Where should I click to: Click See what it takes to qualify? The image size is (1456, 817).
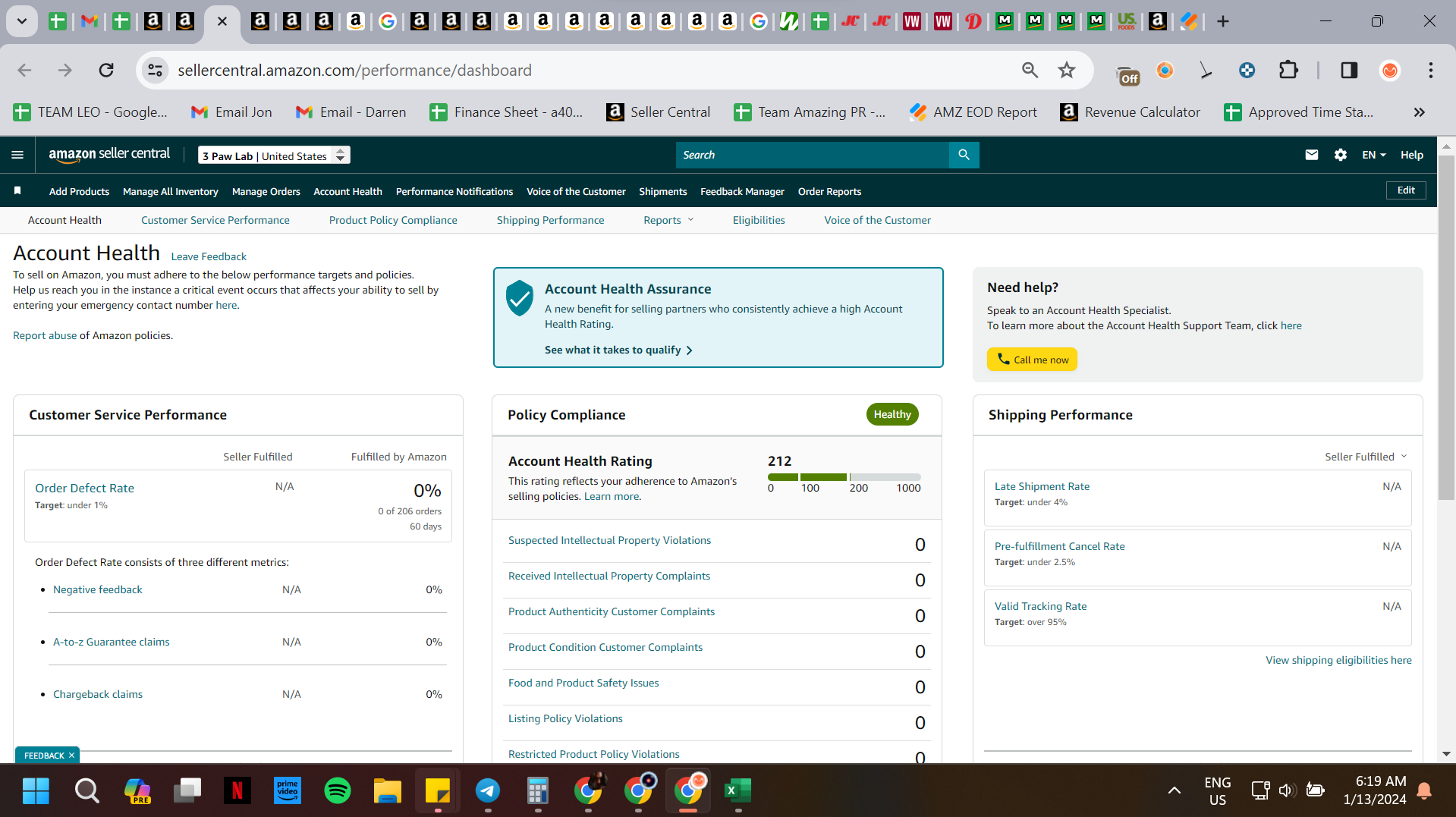(x=618, y=350)
